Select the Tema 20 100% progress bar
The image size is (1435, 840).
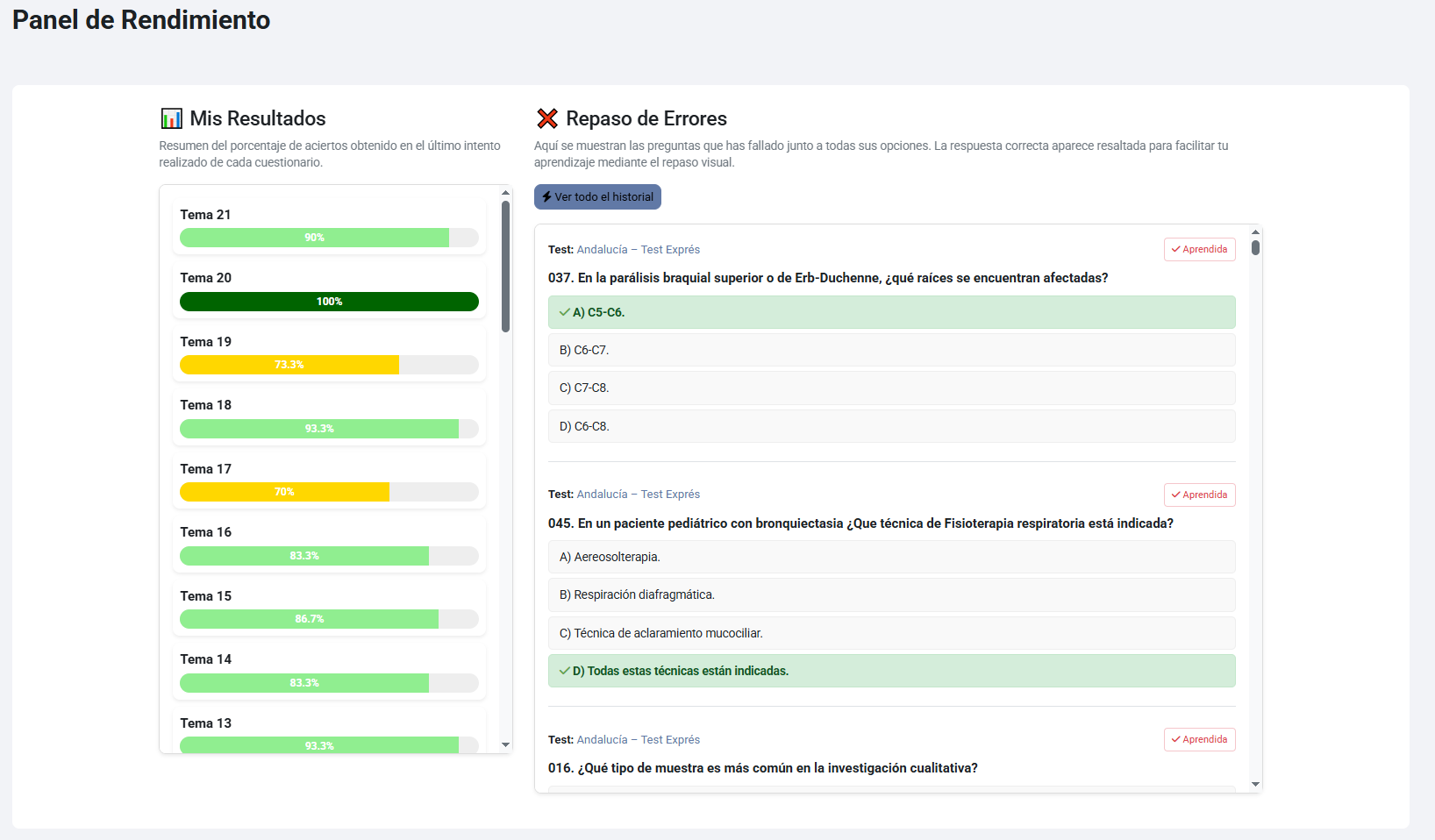pyautogui.click(x=329, y=302)
